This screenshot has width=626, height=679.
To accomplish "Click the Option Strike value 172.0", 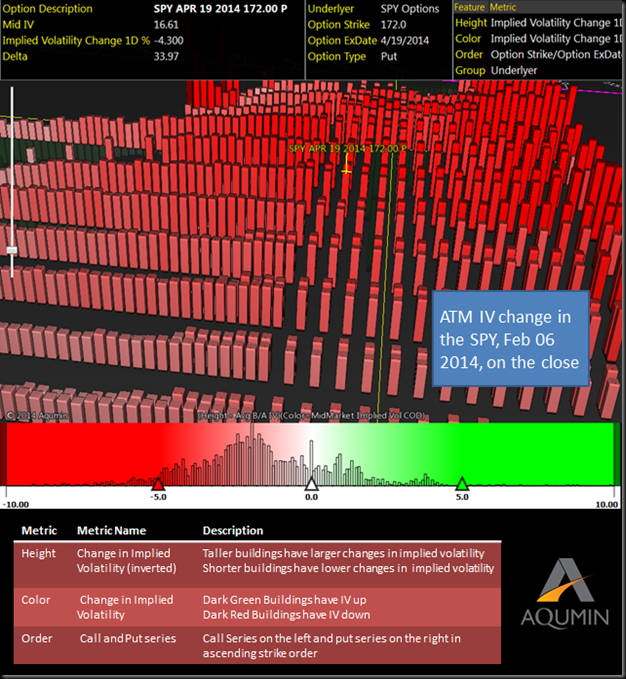I will coord(393,25).
